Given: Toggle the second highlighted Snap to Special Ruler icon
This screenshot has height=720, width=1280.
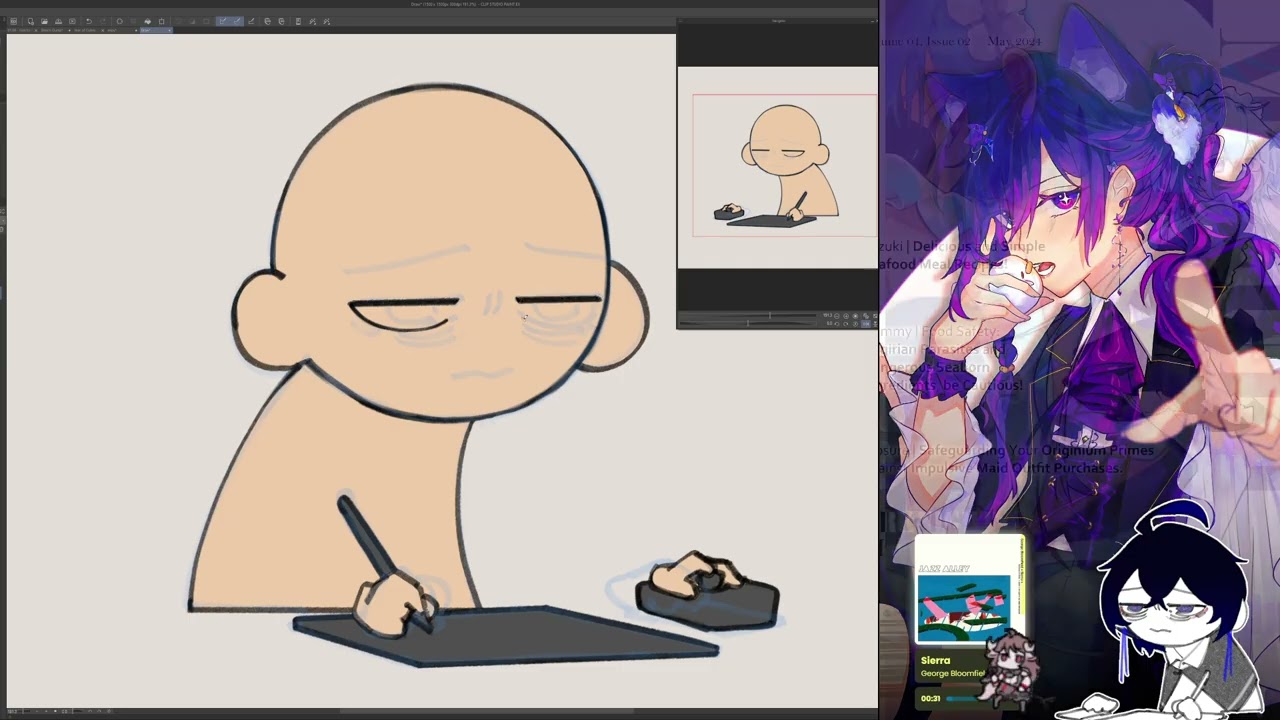Looking at the screenshot, I should point(237,21).
